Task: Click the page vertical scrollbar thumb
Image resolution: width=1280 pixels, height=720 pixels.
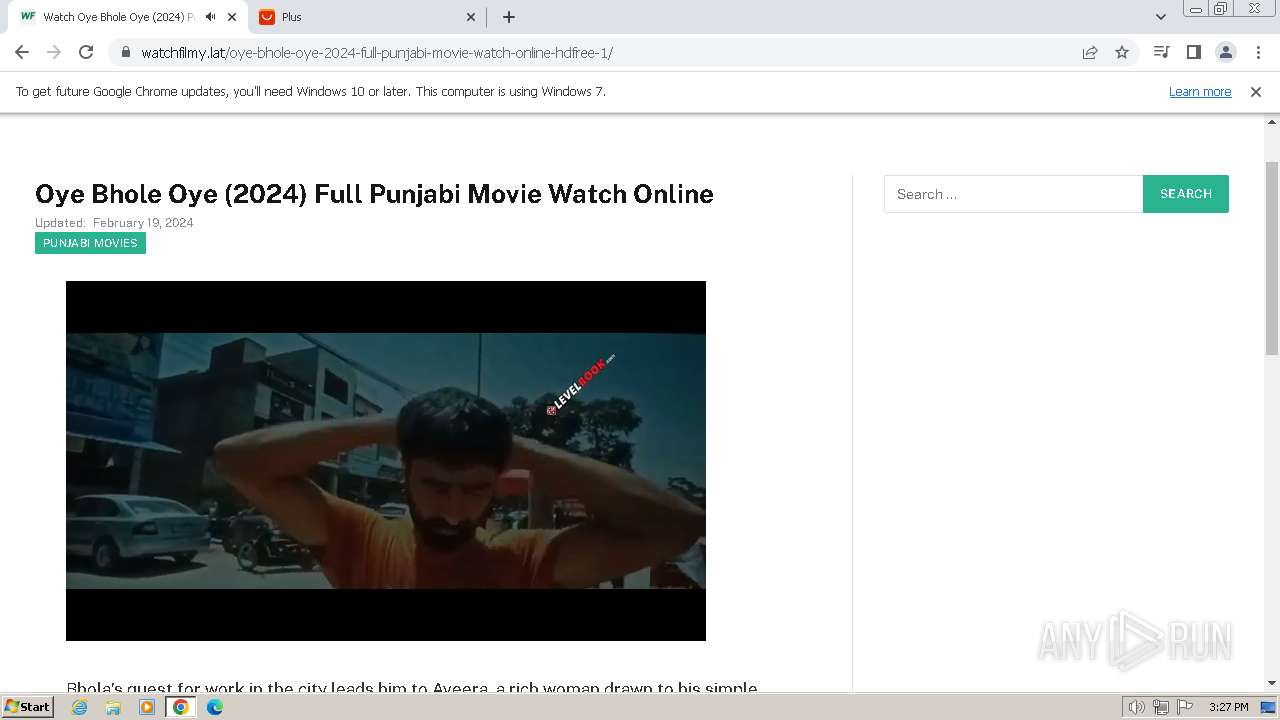Action: pos(1272,258)
